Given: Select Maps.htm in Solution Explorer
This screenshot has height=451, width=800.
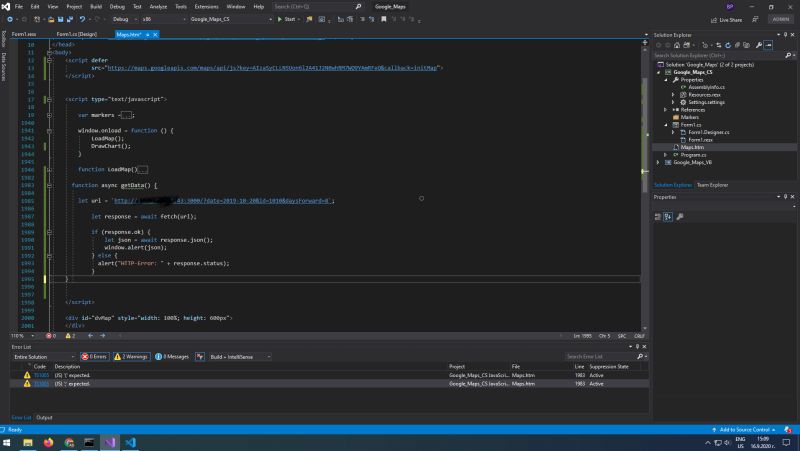Looking at the screenshot, I should (x=692, y=147).
